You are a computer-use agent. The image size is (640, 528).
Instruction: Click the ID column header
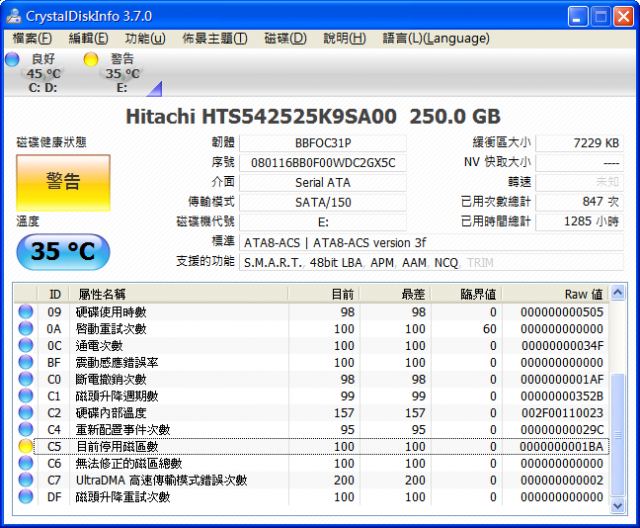tap(53, 294)
